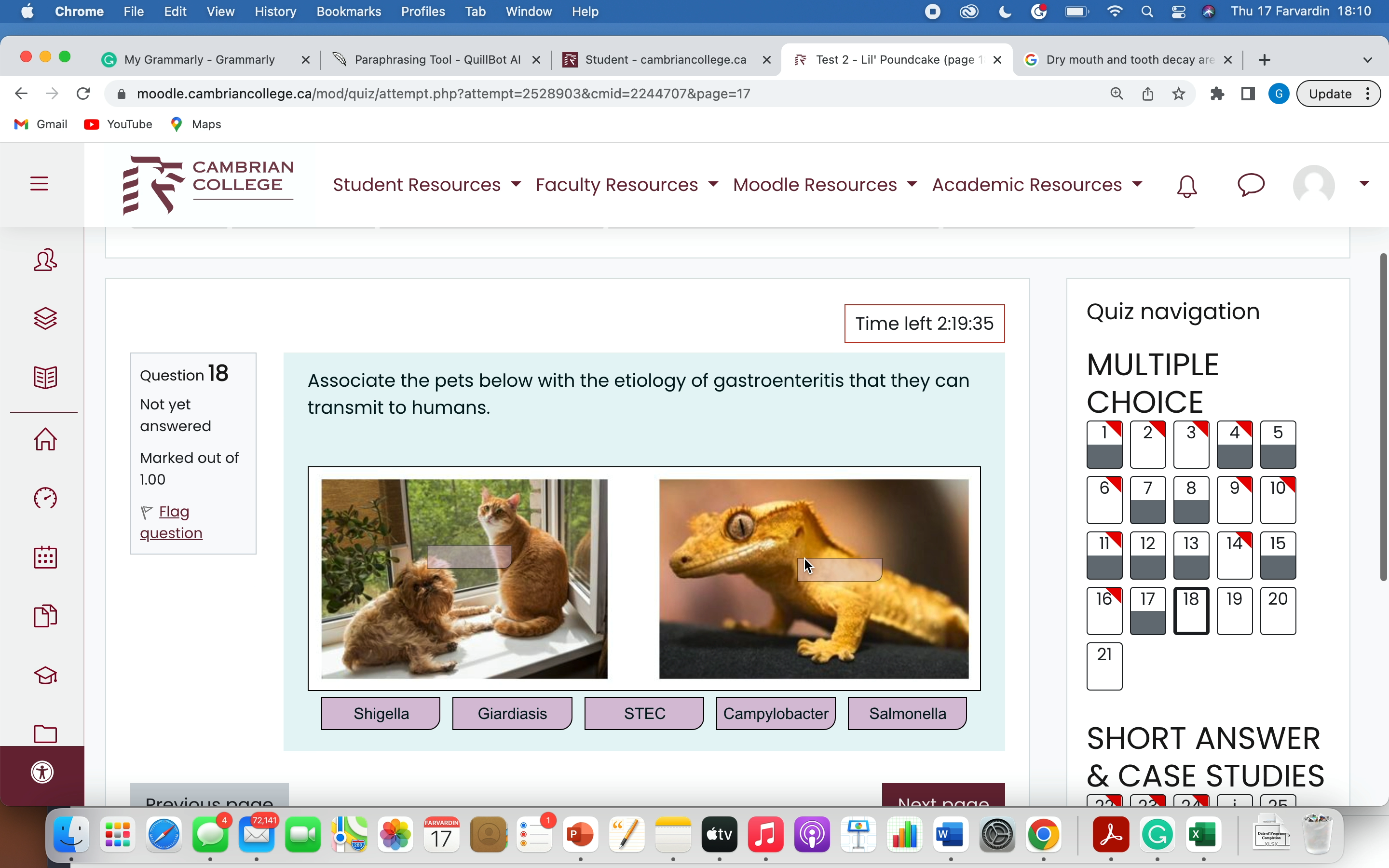
Task: Select the Salmonella answer chip
Action: (x=907, y=714)
